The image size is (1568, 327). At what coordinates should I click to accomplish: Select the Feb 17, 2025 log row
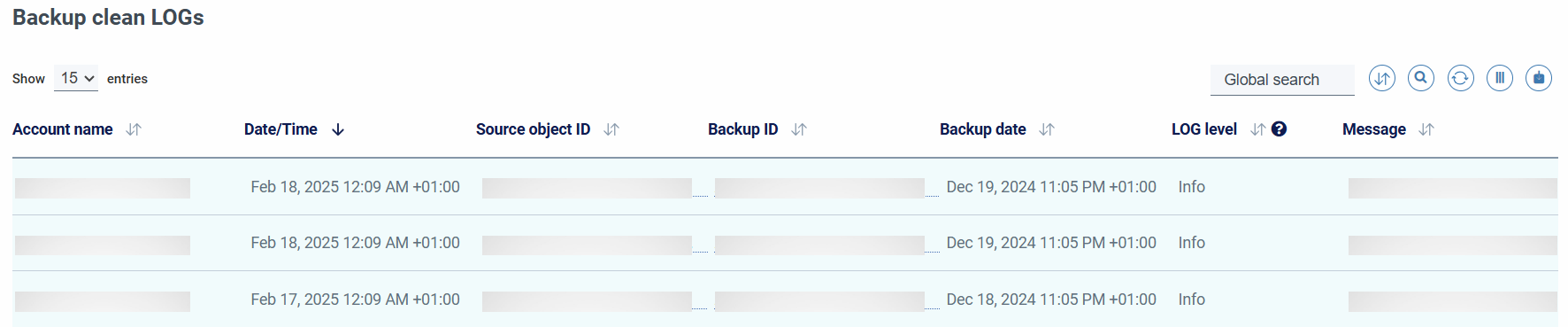click(785, 300)
